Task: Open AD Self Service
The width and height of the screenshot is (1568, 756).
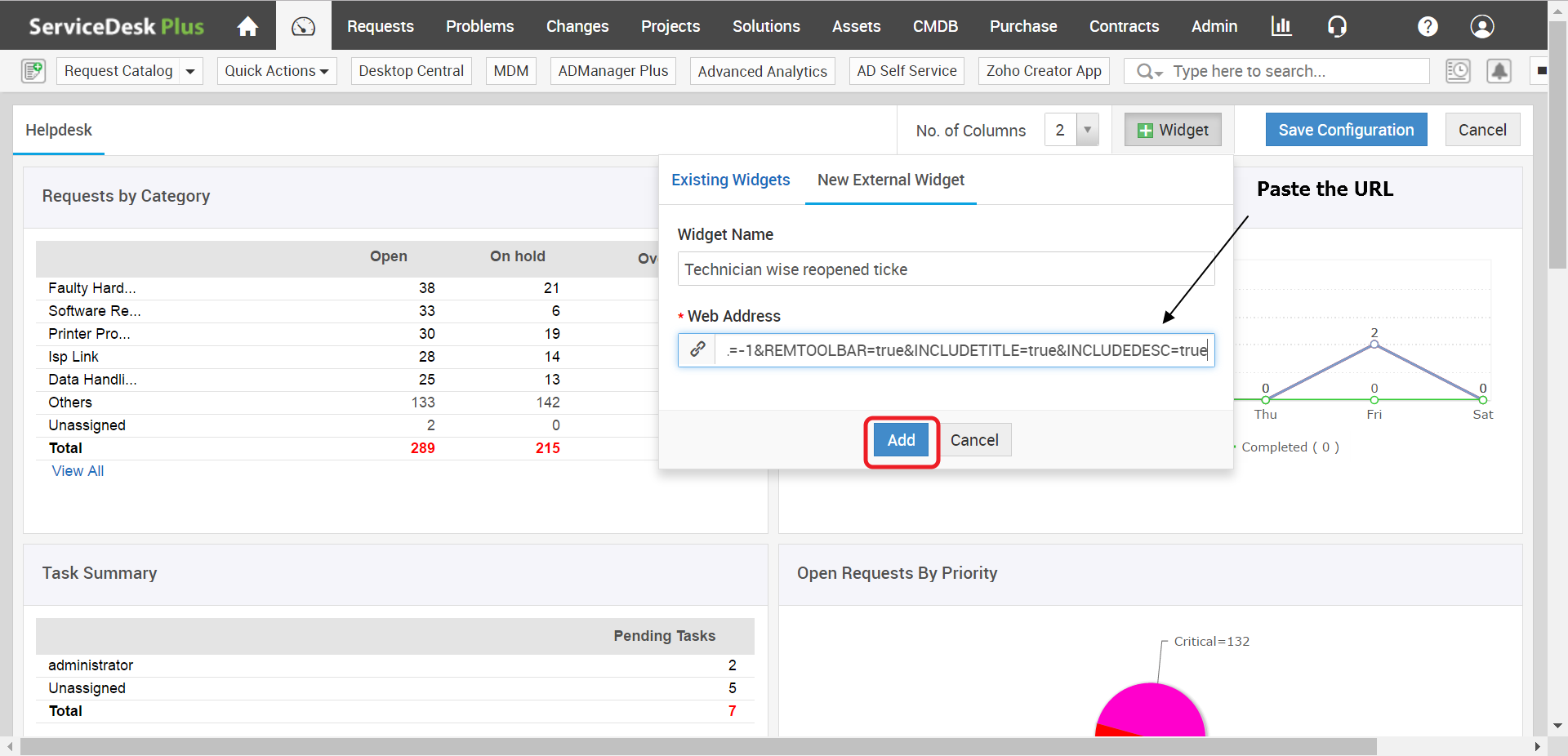Action: point(906,71)
